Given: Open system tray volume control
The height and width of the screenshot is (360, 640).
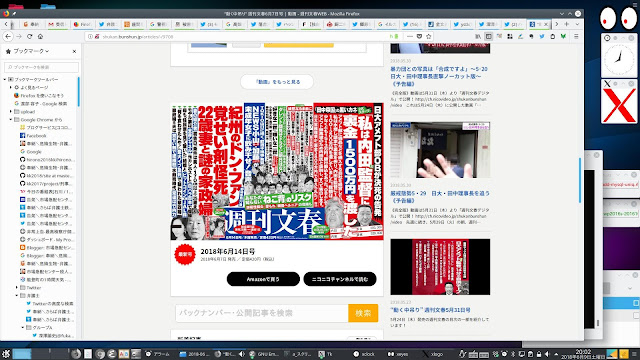Looking at the screenshot, I should (x=547, y=354).
